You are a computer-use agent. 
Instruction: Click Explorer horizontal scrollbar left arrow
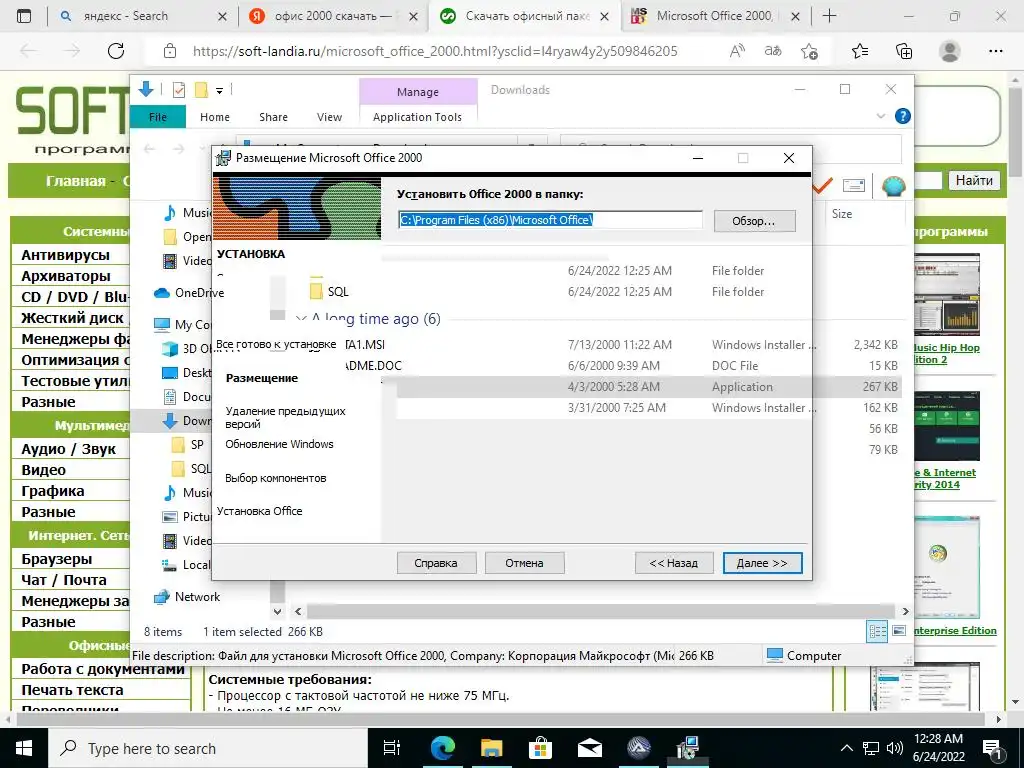point(298,611)
